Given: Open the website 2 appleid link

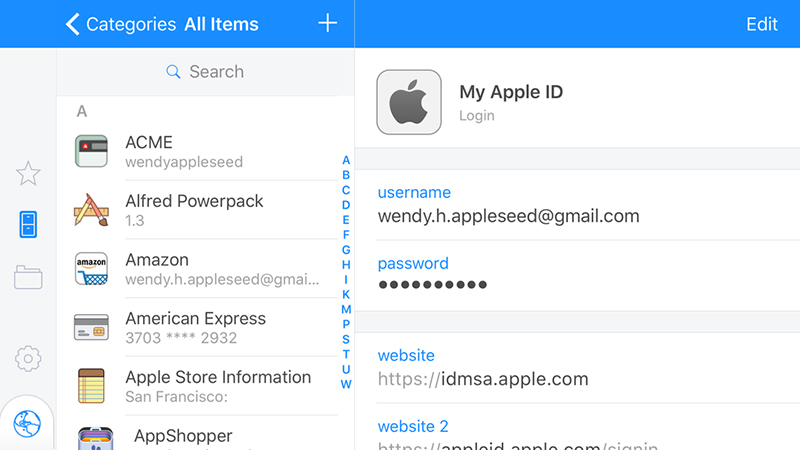Looking at the screenshot, I should (x=518, y=445).
